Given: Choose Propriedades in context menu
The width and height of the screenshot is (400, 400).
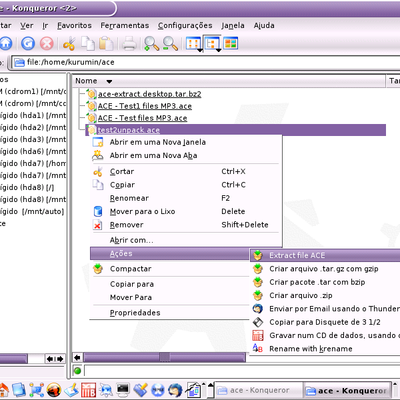Looking at the screenshot, I should click(170, 313).
